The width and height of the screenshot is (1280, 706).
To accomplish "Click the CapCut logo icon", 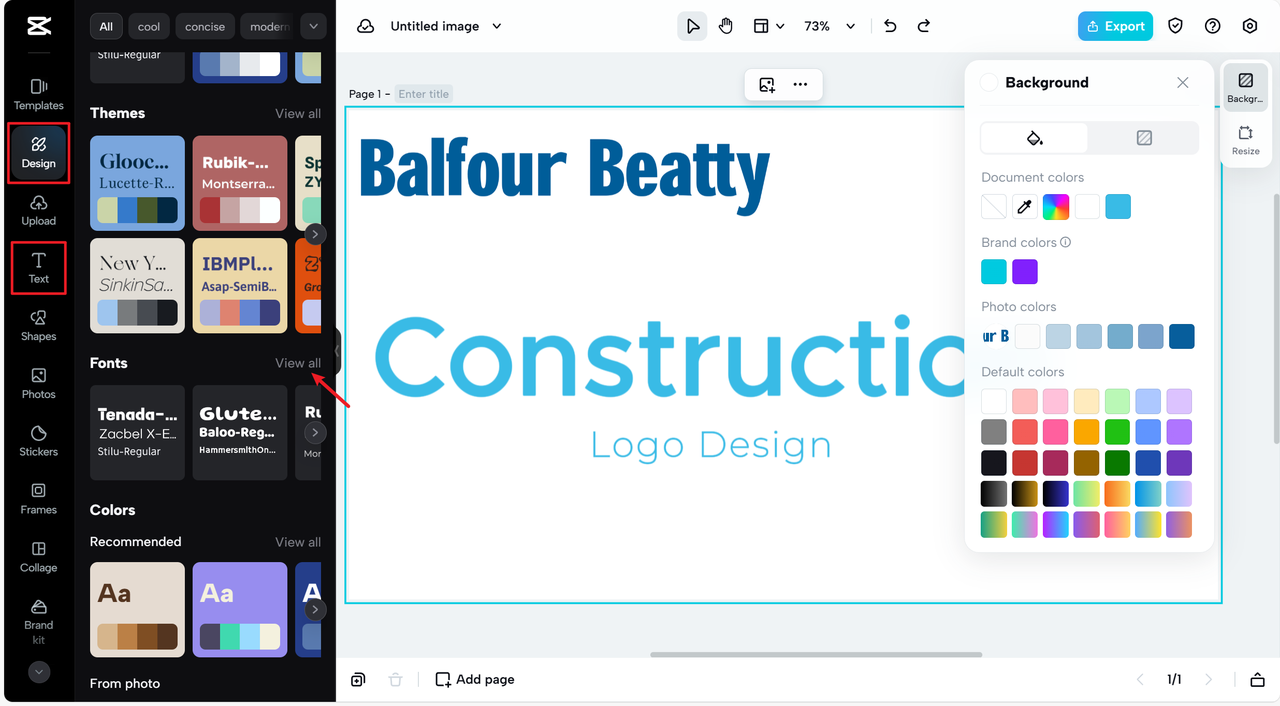I will [x=39, y=27].
